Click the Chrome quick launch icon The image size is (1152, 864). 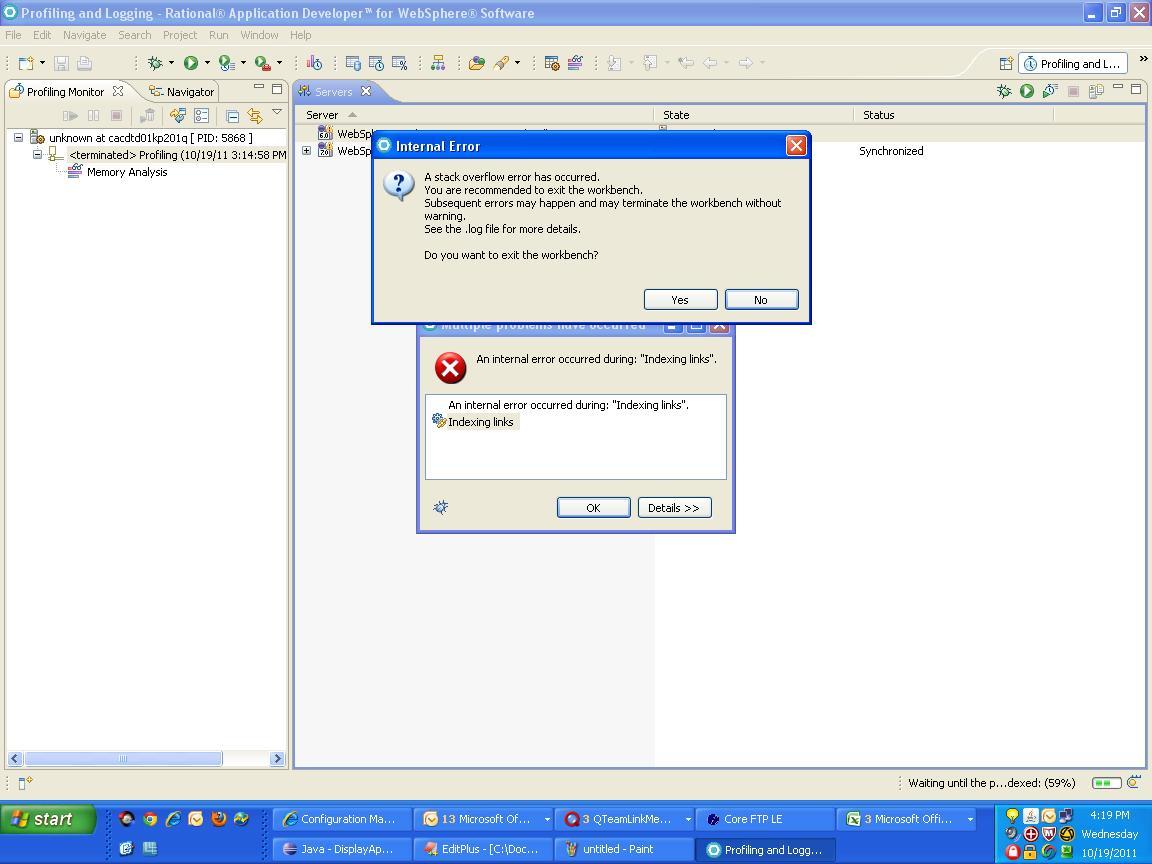click(150, 818)
